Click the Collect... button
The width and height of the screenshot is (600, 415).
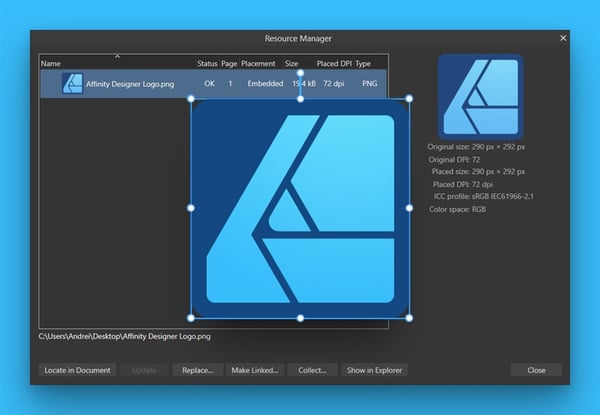click(x=312, y=370)
